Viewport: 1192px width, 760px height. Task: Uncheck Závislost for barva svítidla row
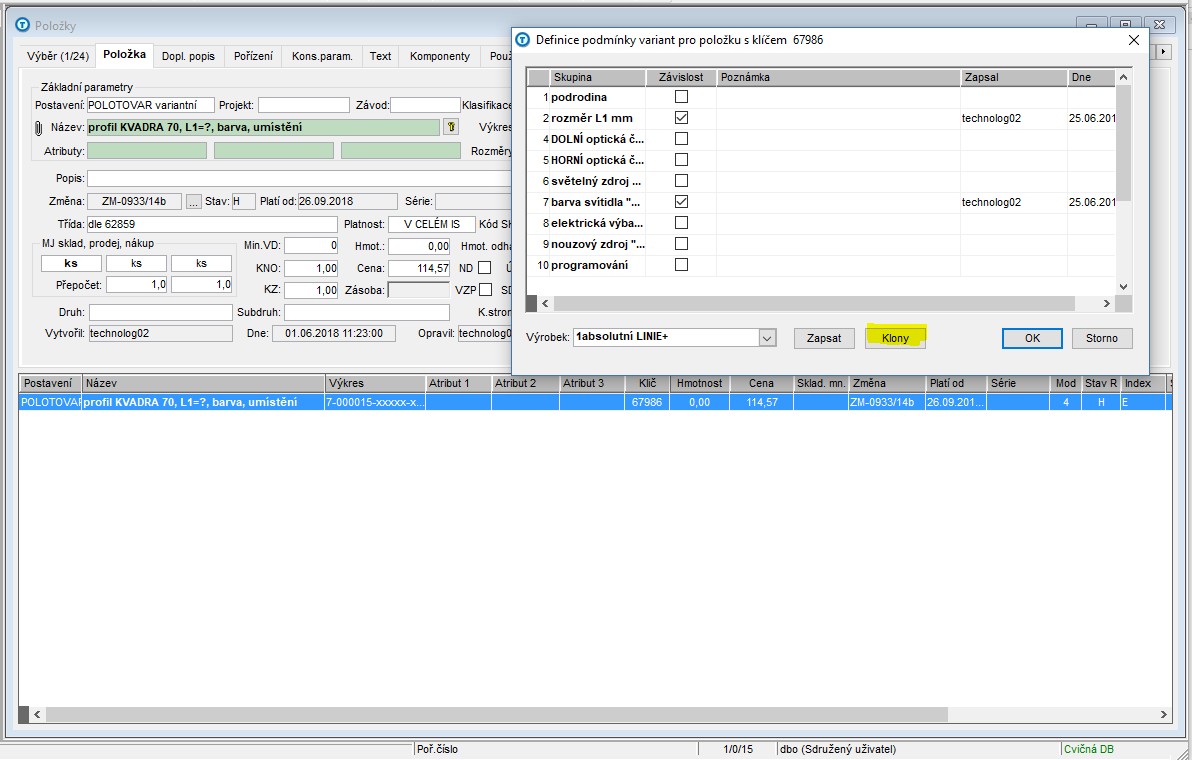tap(681, 202)
